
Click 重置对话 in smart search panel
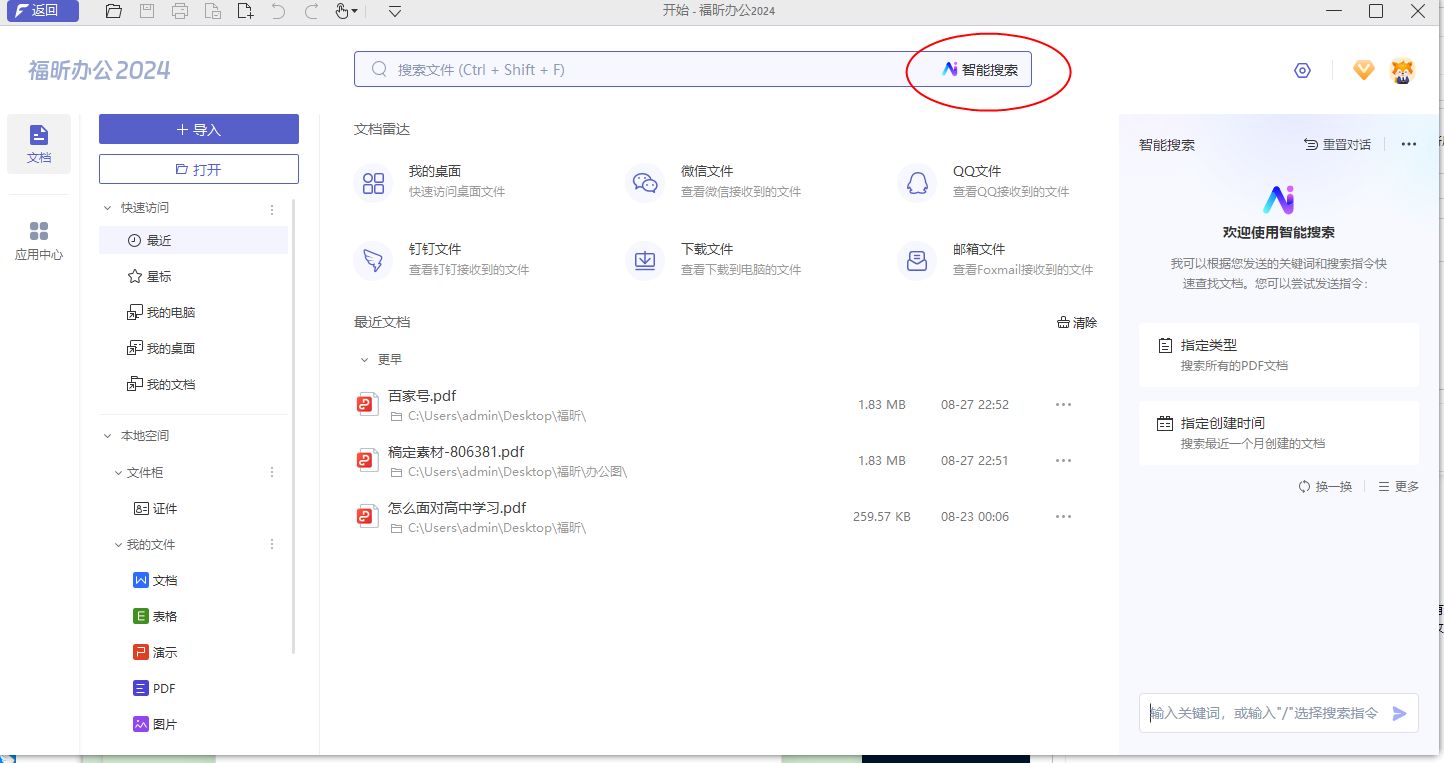click(x=1337, y=144)
